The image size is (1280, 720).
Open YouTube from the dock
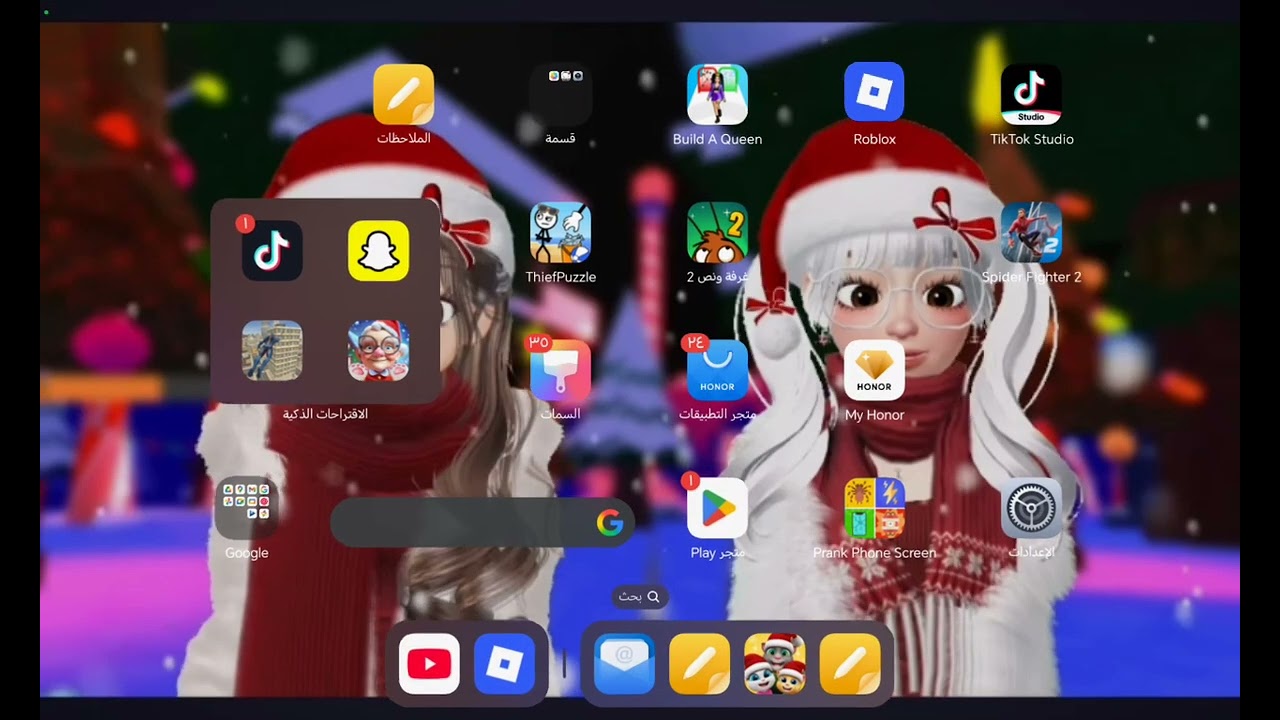coord(429,664)
